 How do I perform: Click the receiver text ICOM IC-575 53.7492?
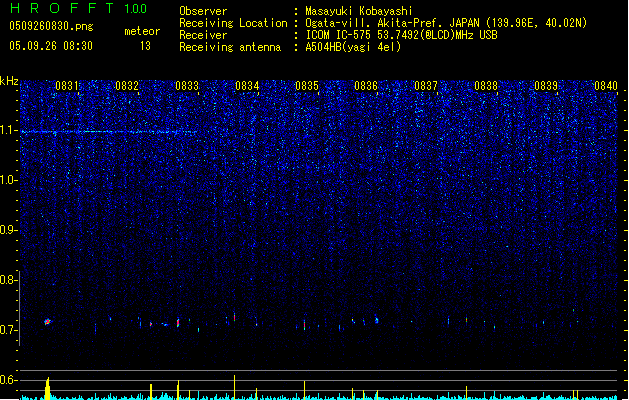click(x=401, y=35)
